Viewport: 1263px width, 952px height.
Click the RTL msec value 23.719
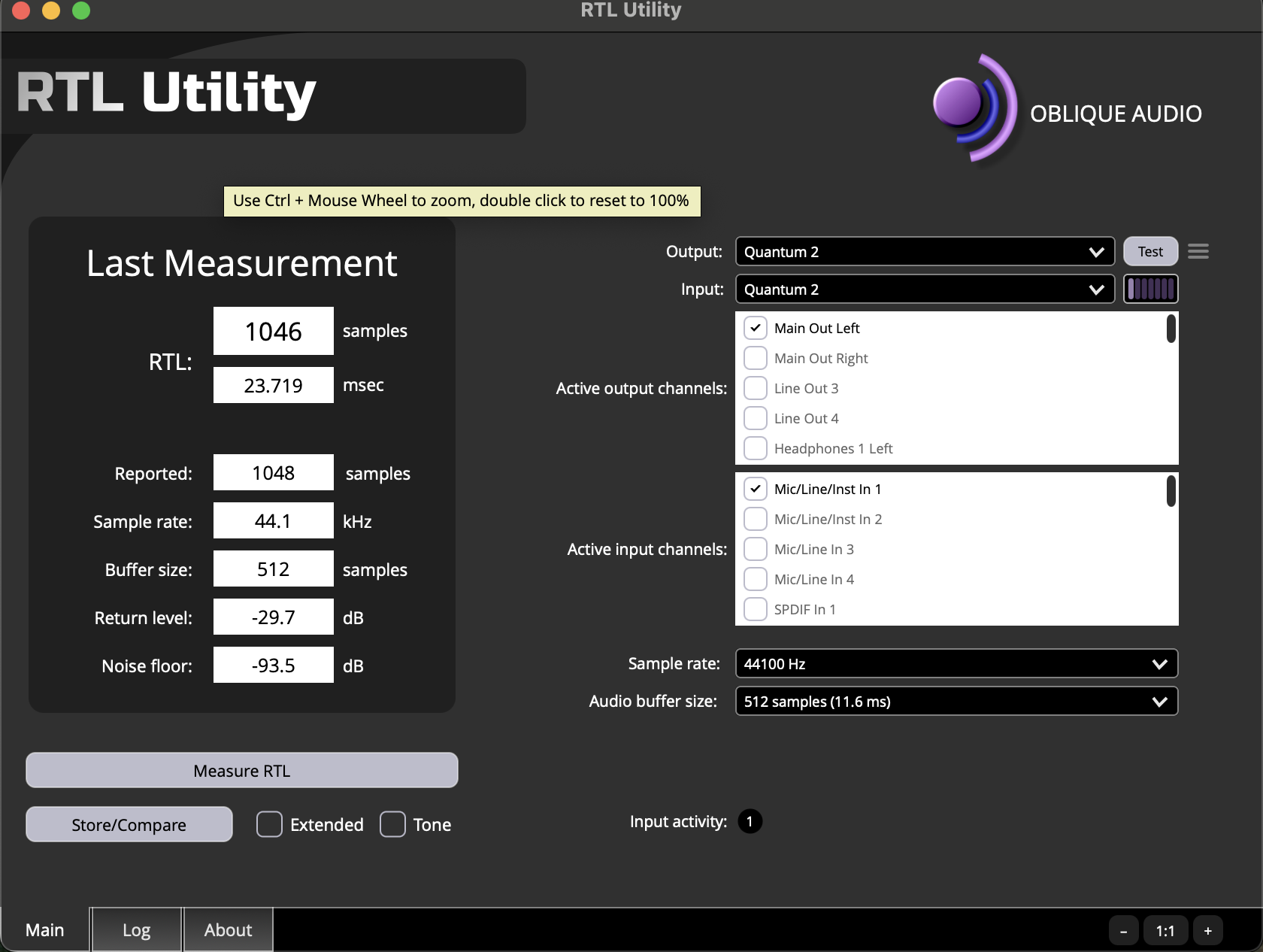[274, 385]
